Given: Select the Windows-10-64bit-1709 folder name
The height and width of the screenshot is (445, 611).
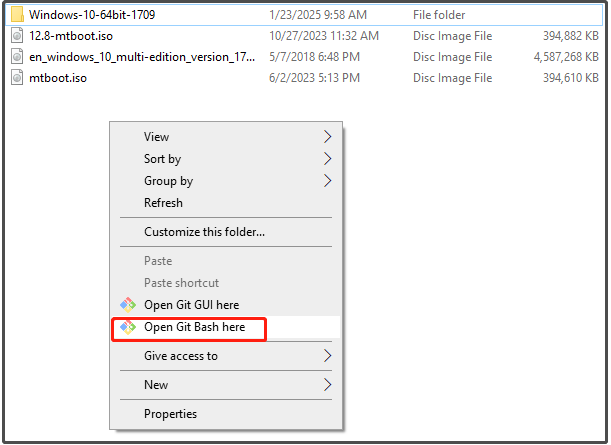Looking at the screenshot, I should (x=92, y=15).
